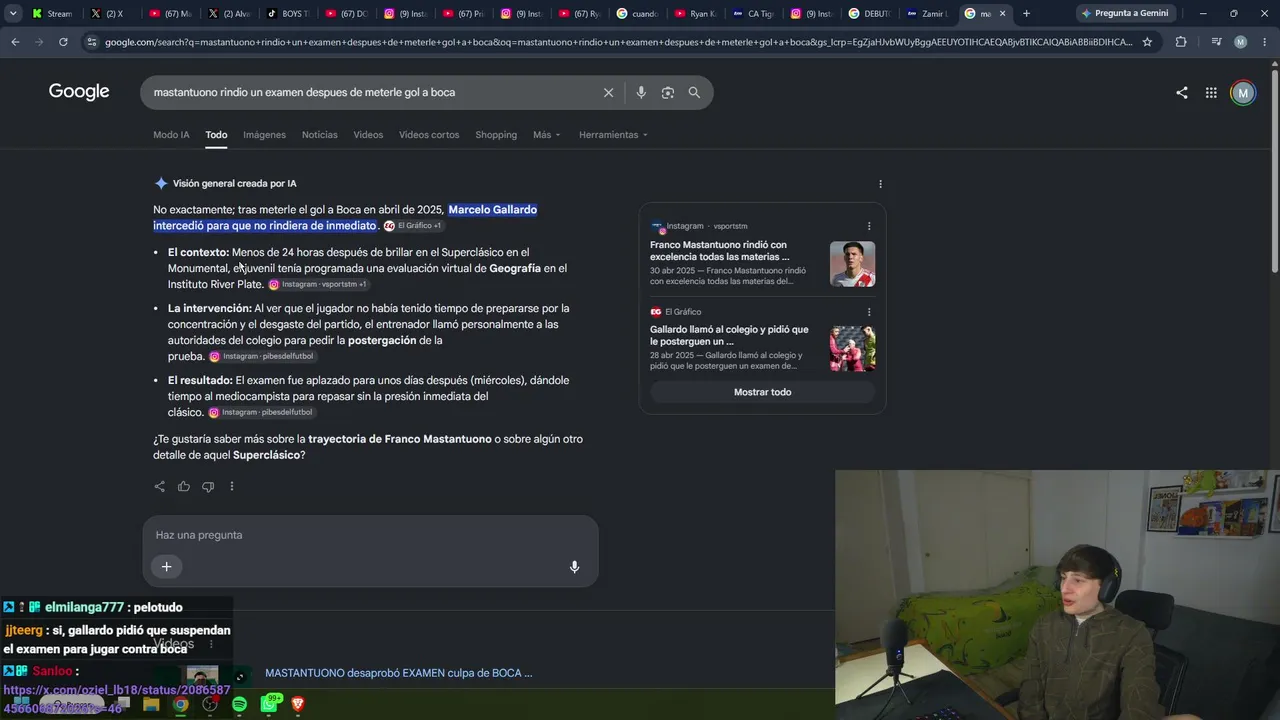Switch to the Stream browser tab

52,14
